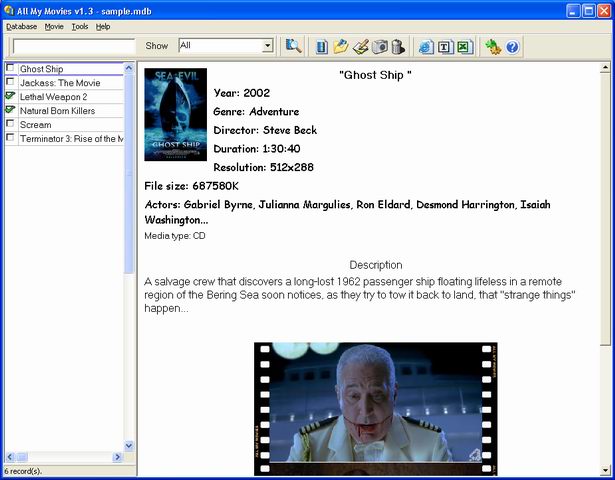Click the 6 record(s) status bar text
The image size is (615, 480).
(23, 471)
